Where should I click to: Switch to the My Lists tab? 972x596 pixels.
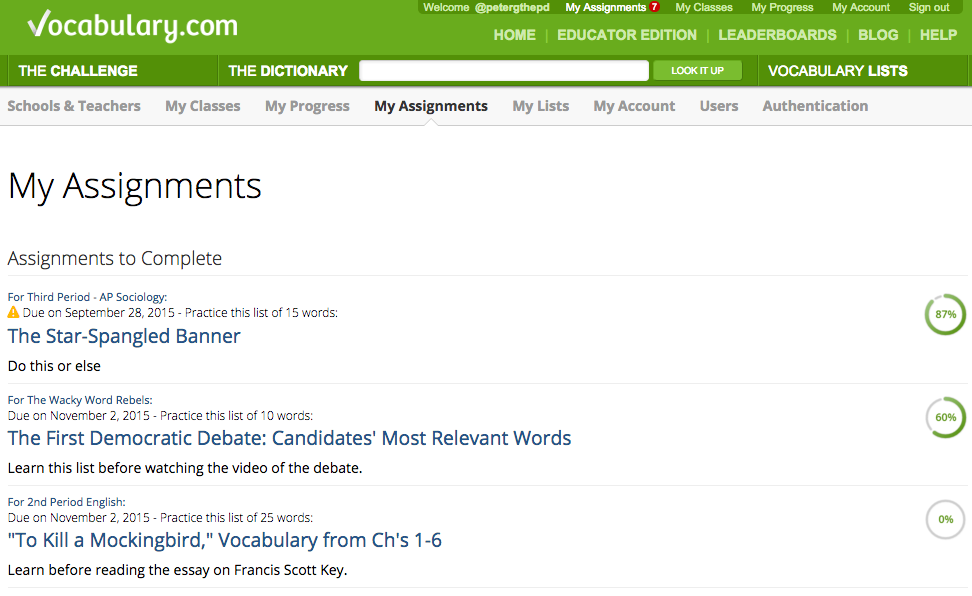pos(540,106)
